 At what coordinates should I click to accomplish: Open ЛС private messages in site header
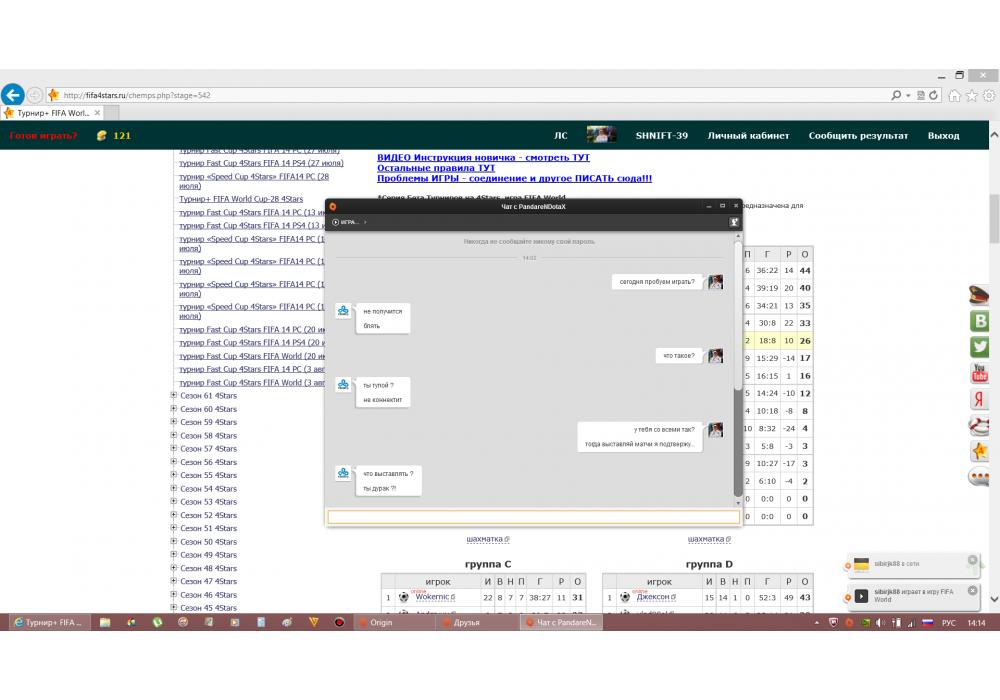[561, 135]
